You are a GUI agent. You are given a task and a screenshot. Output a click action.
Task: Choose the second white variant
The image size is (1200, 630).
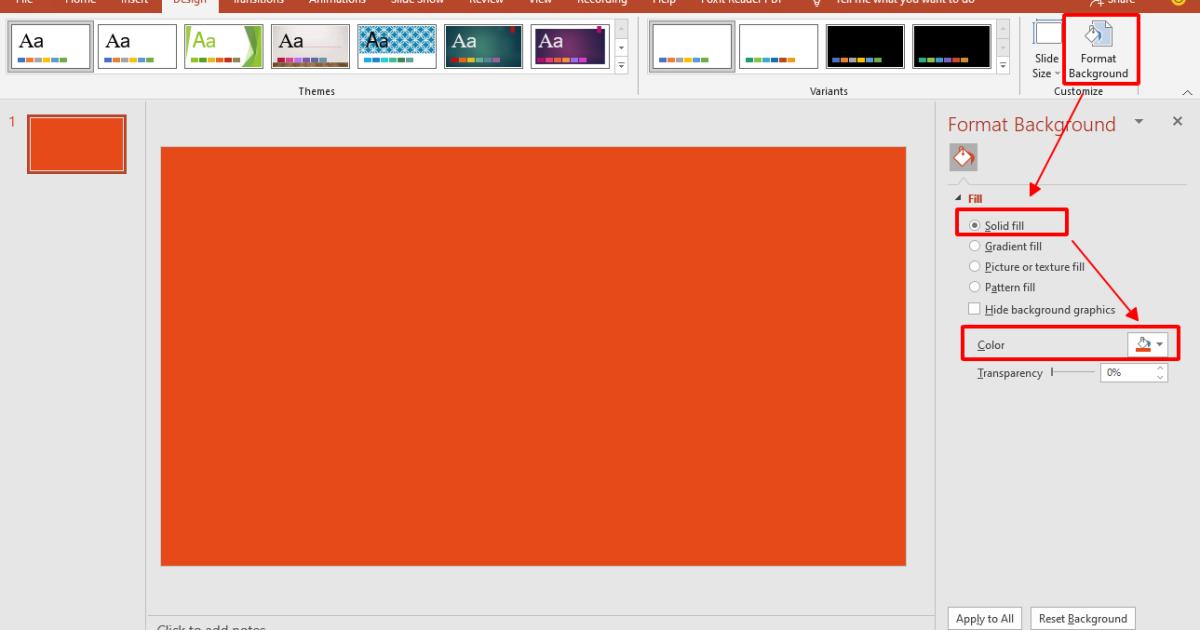[x=778, y=46]
